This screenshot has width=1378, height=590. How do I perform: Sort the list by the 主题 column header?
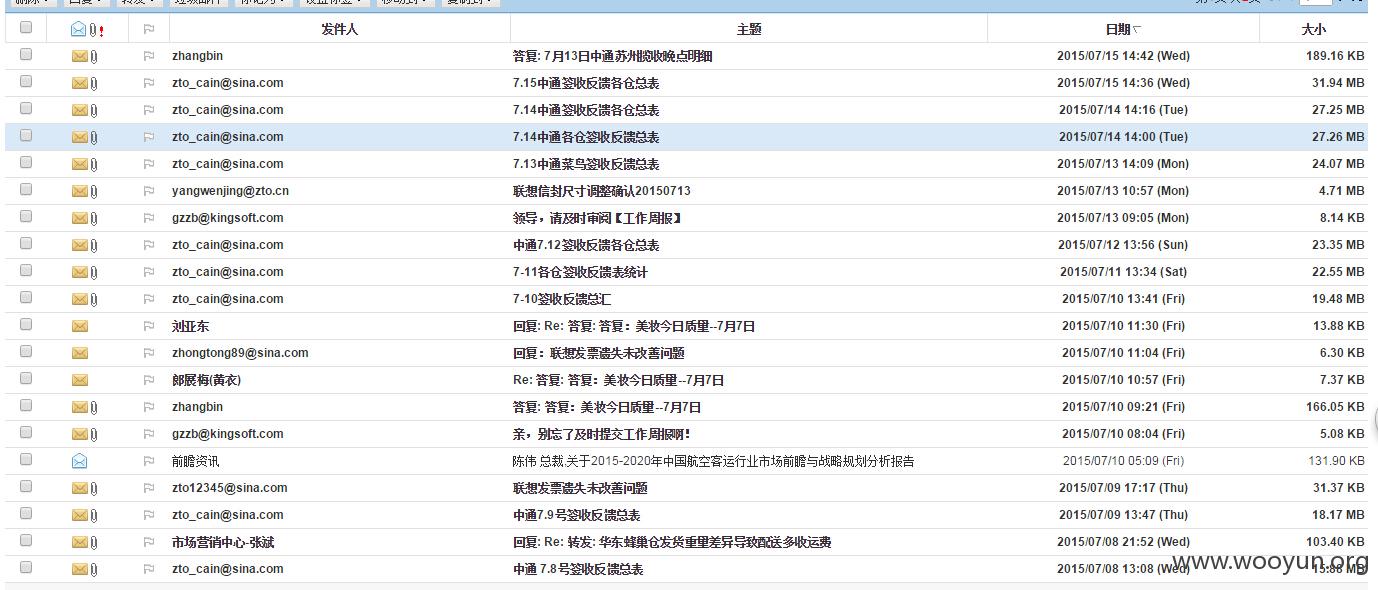click(x=749, y=29)
